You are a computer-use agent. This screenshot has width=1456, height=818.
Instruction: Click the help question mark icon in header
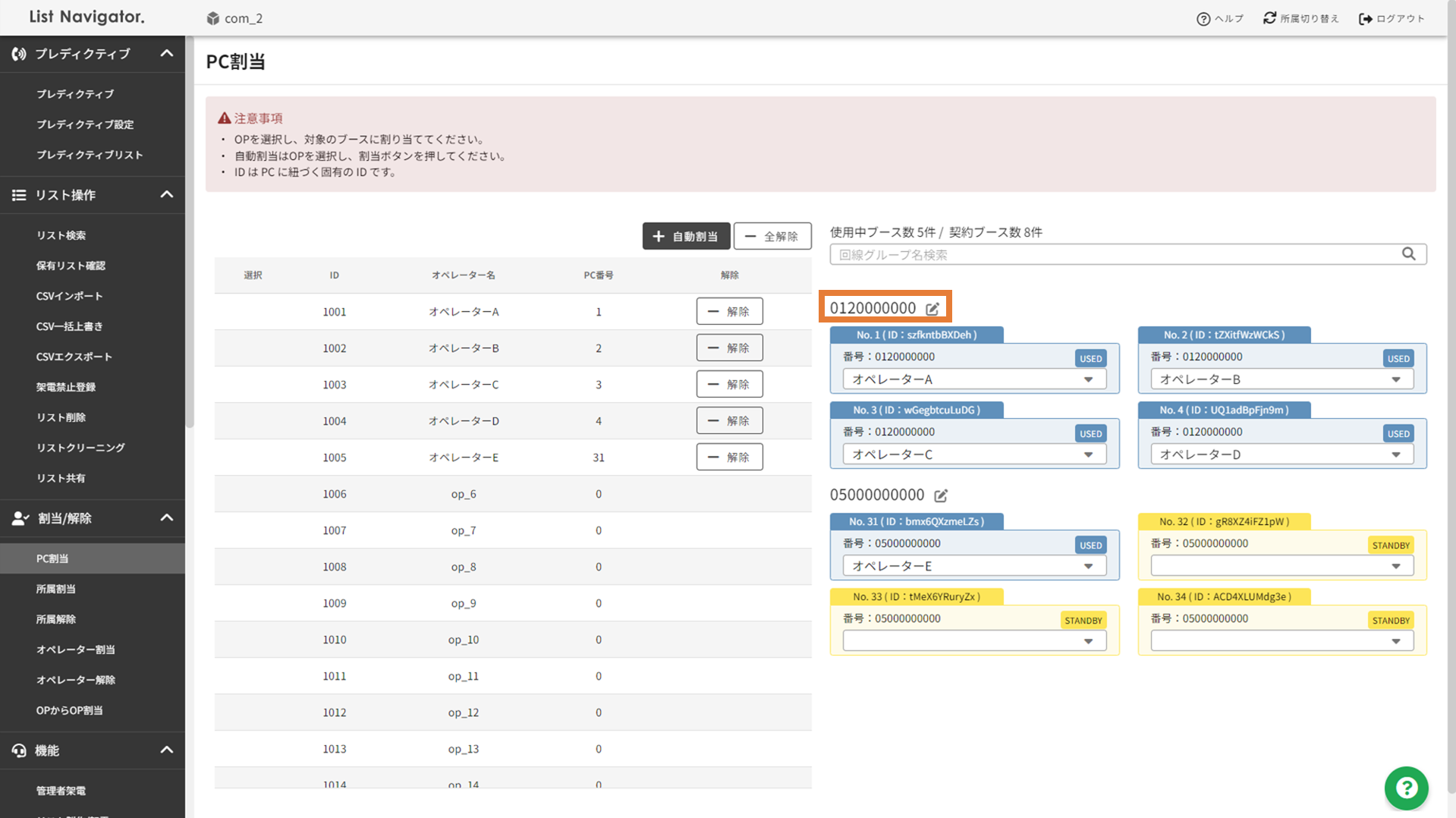(1203, 19)
